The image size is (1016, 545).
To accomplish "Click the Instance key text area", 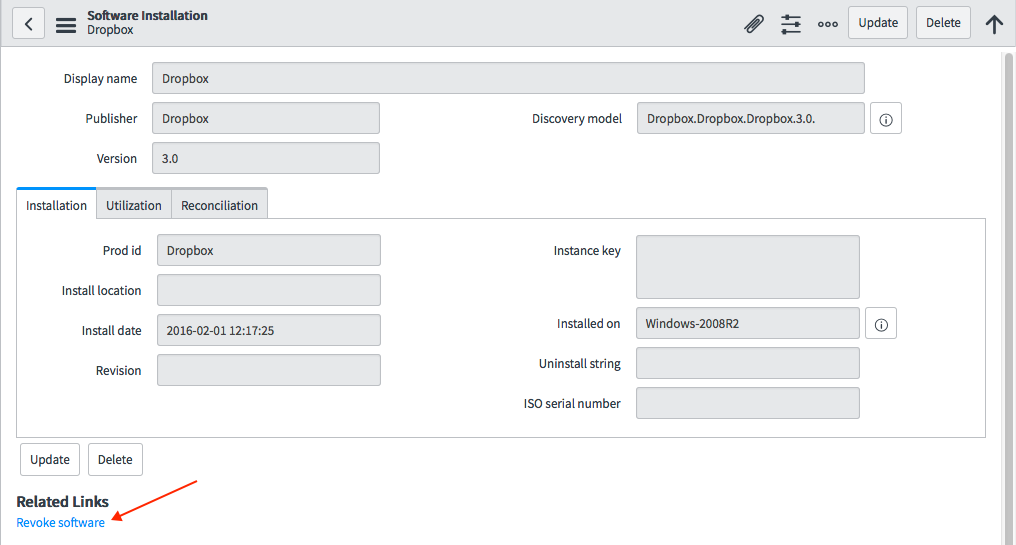I will (x=748, y=267).
